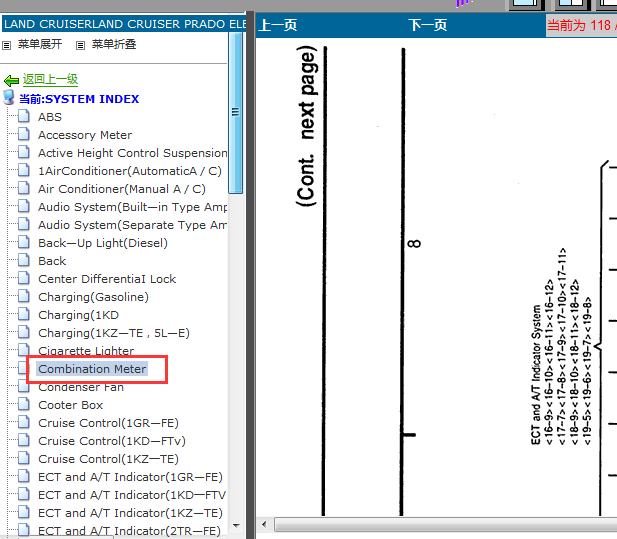Click the page icon beside ABS
Screen dimensions: 617x539
(x=24, y=116)
